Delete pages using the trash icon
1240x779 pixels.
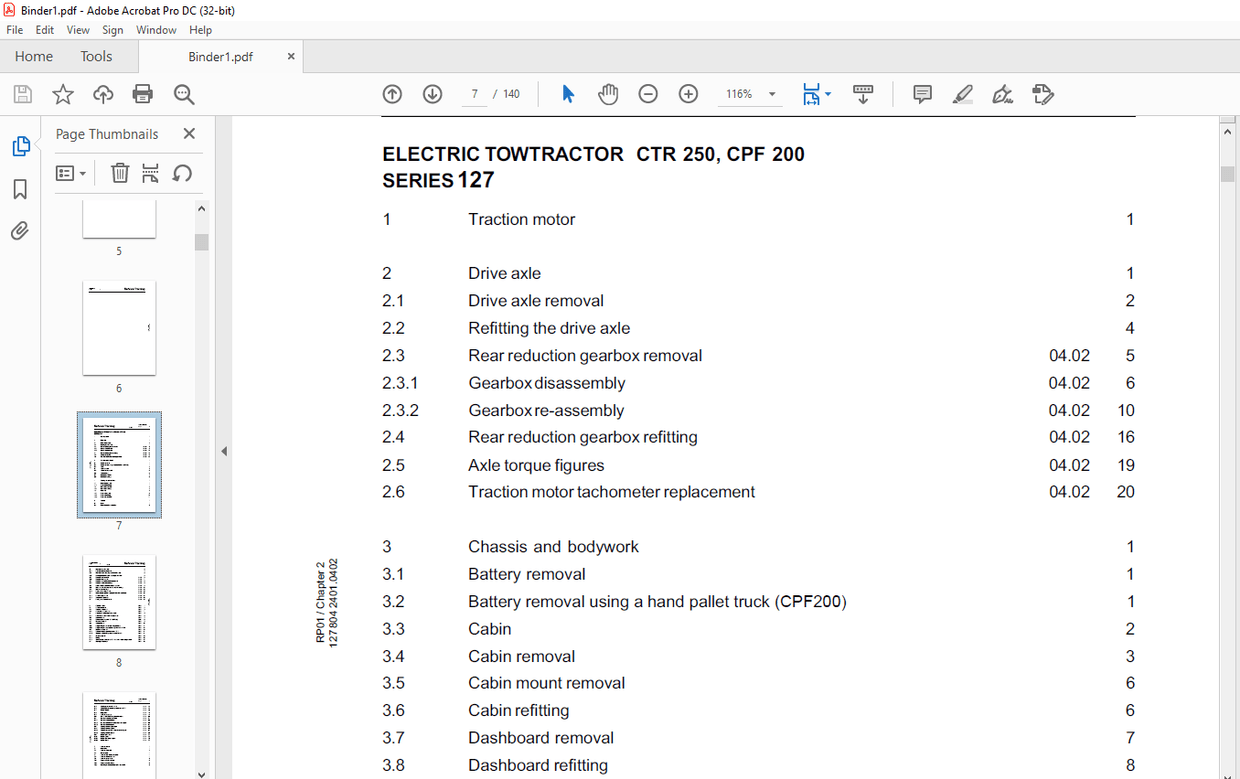(119, 172)
